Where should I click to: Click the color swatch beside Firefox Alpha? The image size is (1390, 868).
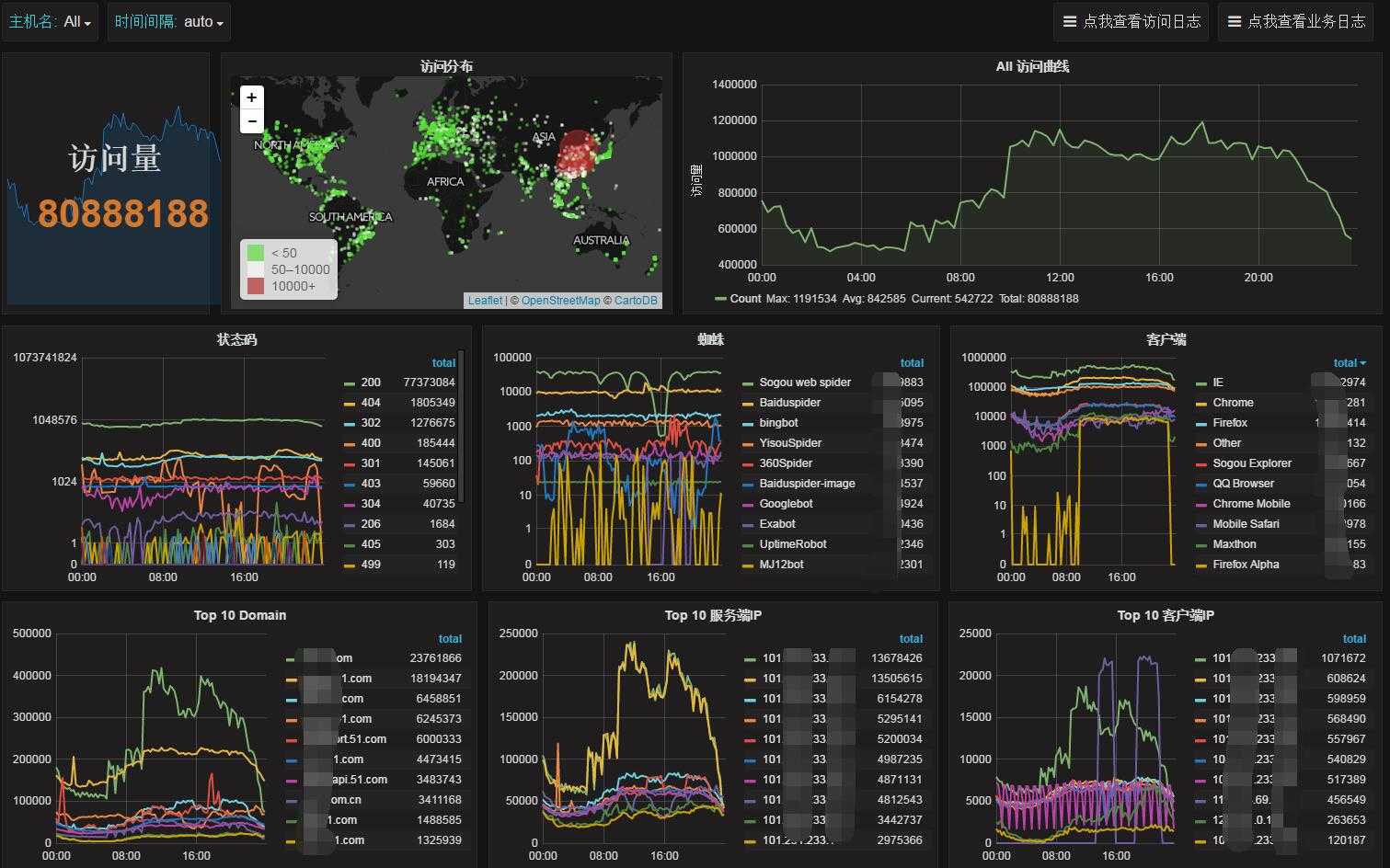1201,565
